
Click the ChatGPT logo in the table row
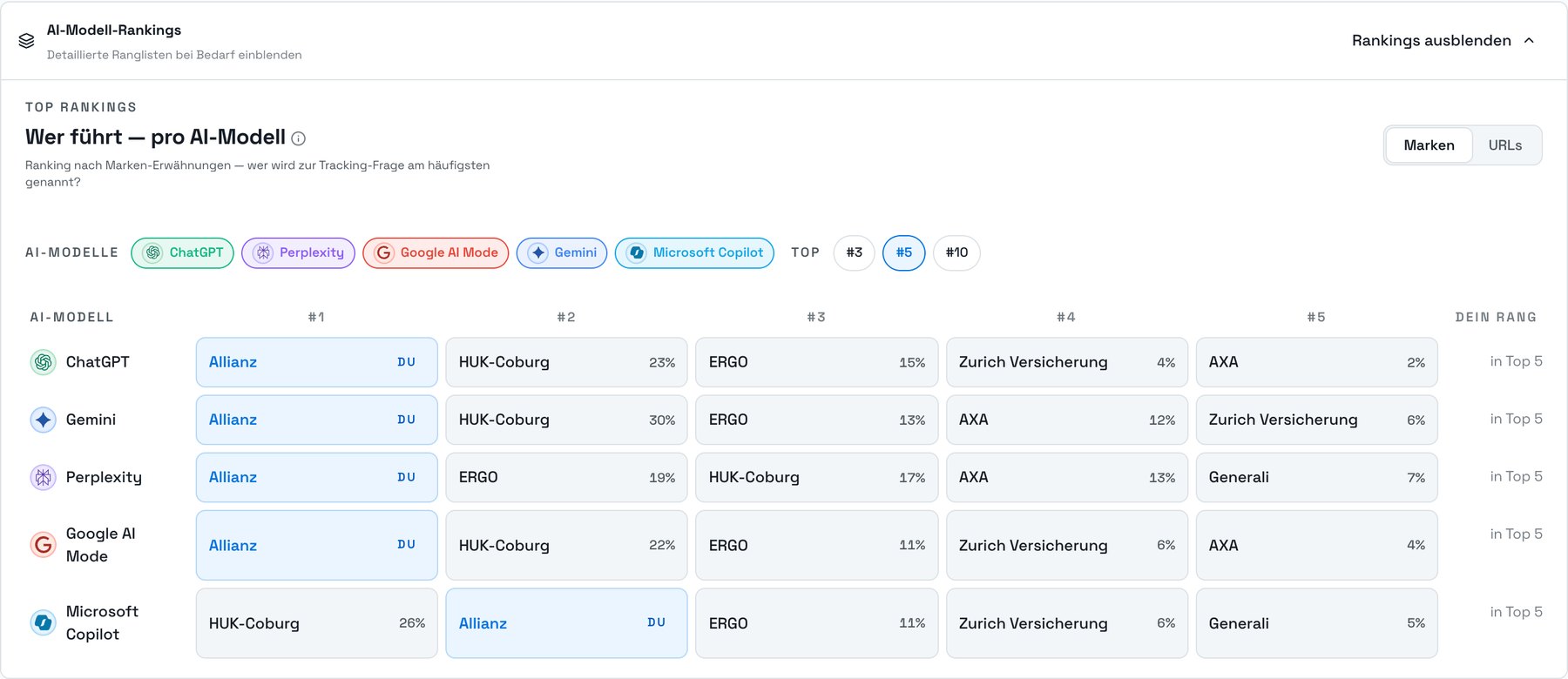coord(43,362)
